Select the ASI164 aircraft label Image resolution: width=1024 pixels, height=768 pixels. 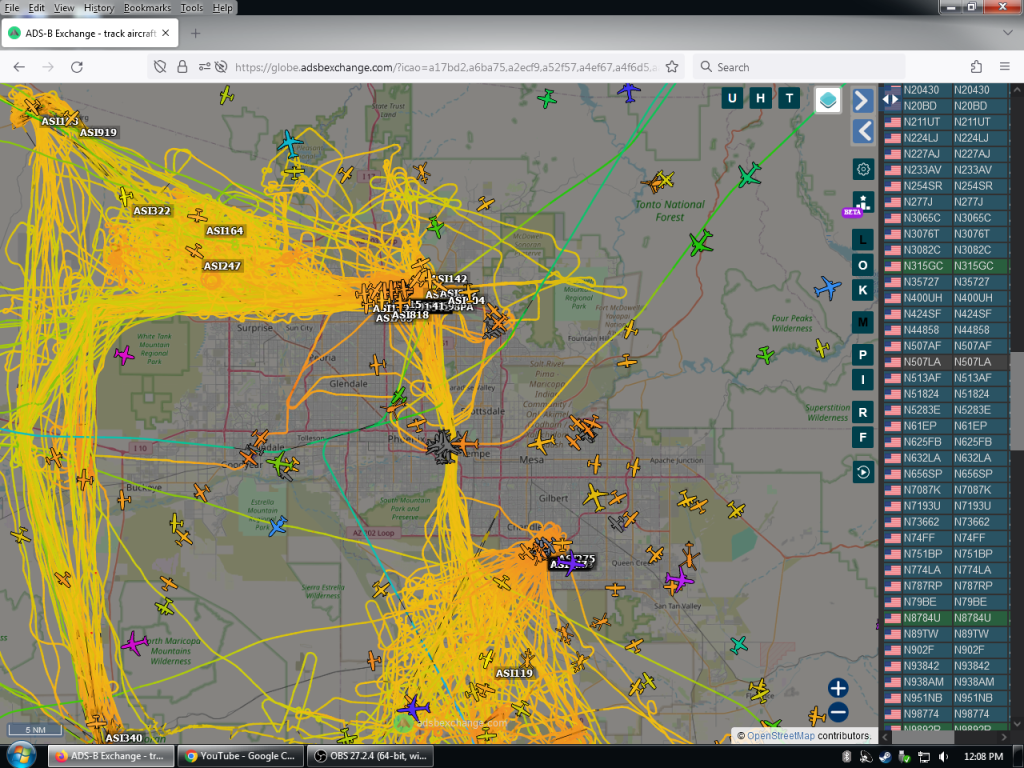[x=225, y=231]
